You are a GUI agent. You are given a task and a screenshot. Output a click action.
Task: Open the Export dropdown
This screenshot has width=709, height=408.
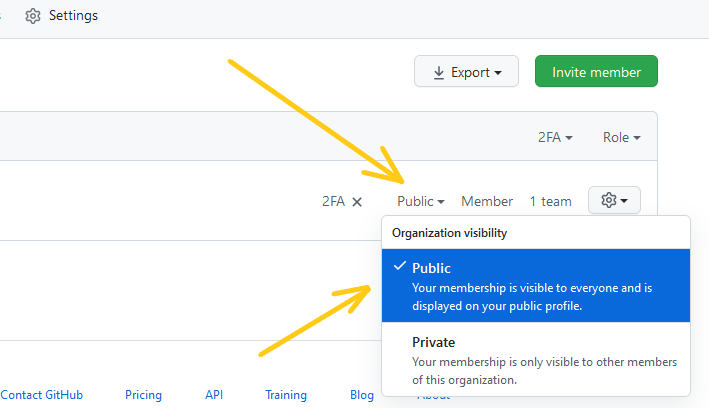(466, 72)
